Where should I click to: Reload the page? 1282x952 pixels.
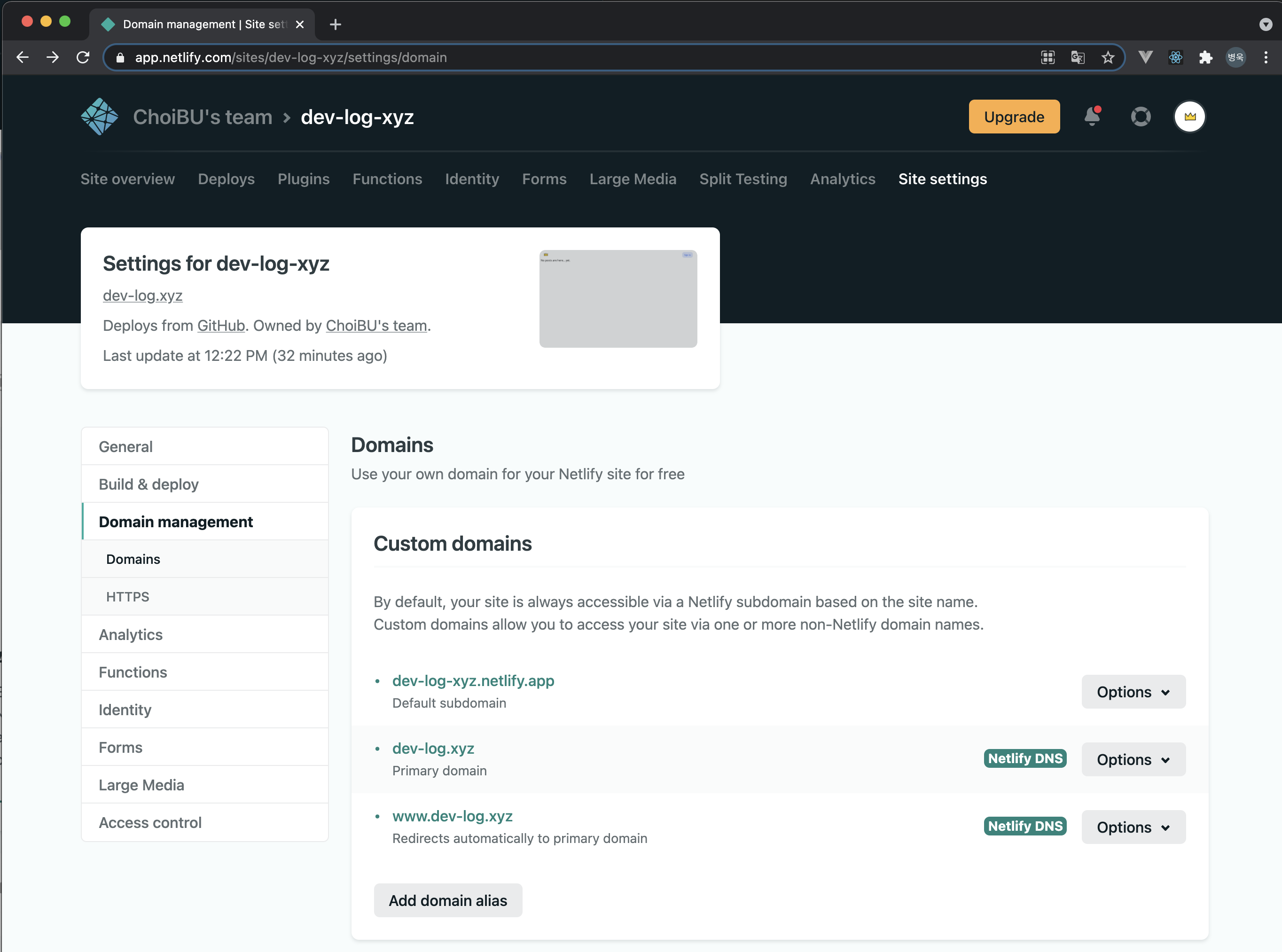pyautogui.click(x=83, y=58)
